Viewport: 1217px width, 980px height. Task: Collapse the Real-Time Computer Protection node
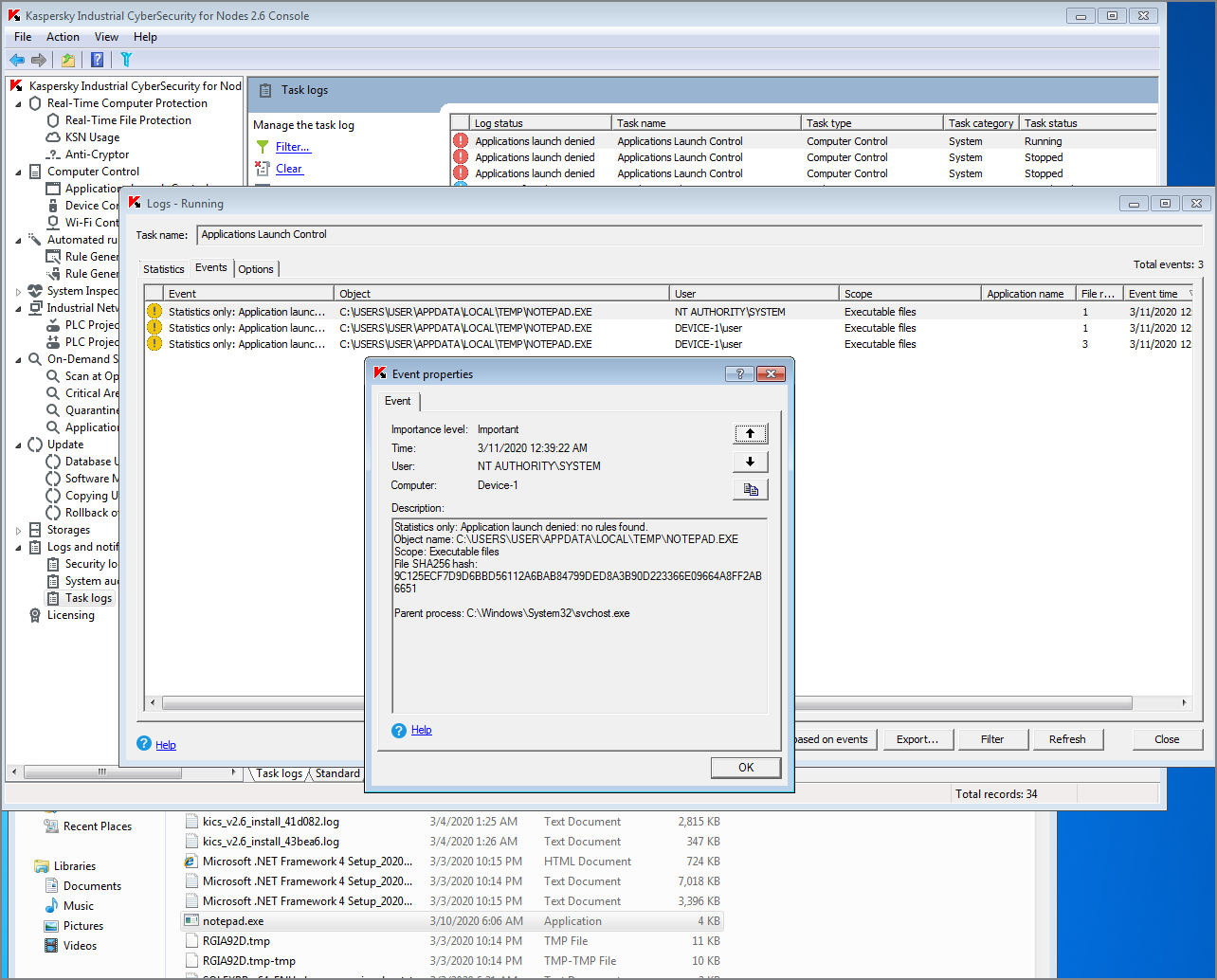(19, 103)
